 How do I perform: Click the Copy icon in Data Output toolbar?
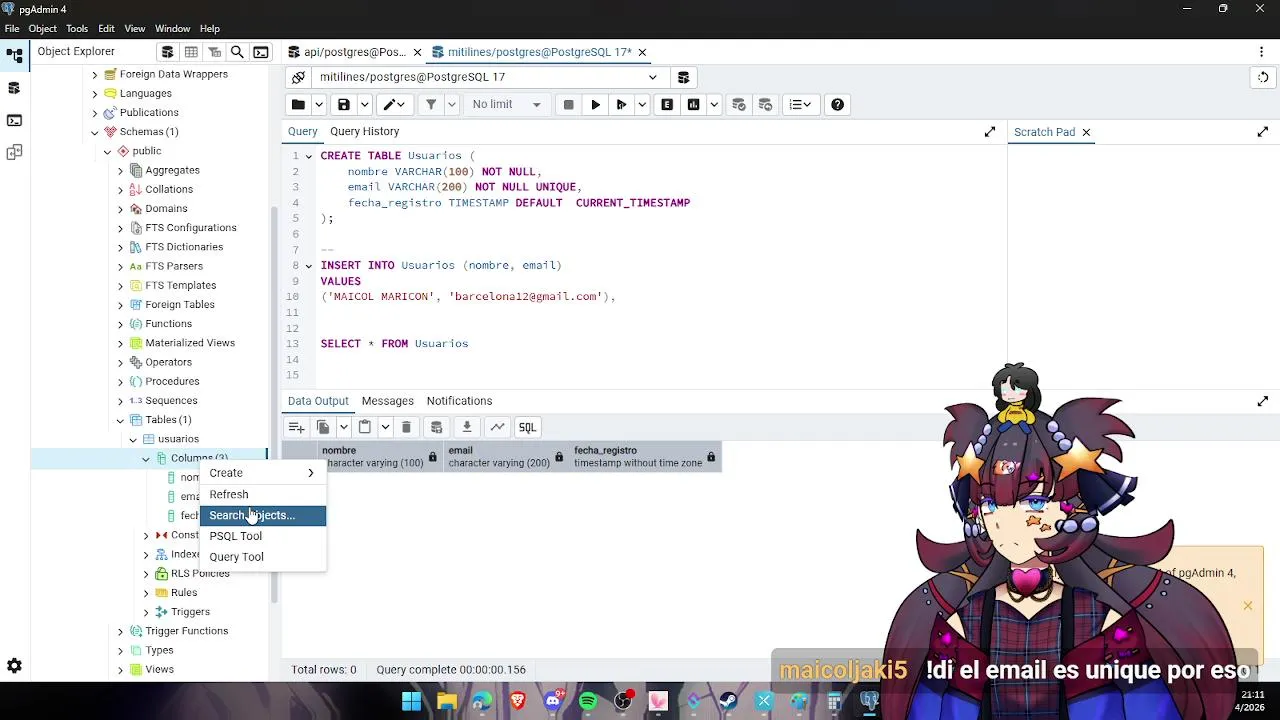coord(323,427)
